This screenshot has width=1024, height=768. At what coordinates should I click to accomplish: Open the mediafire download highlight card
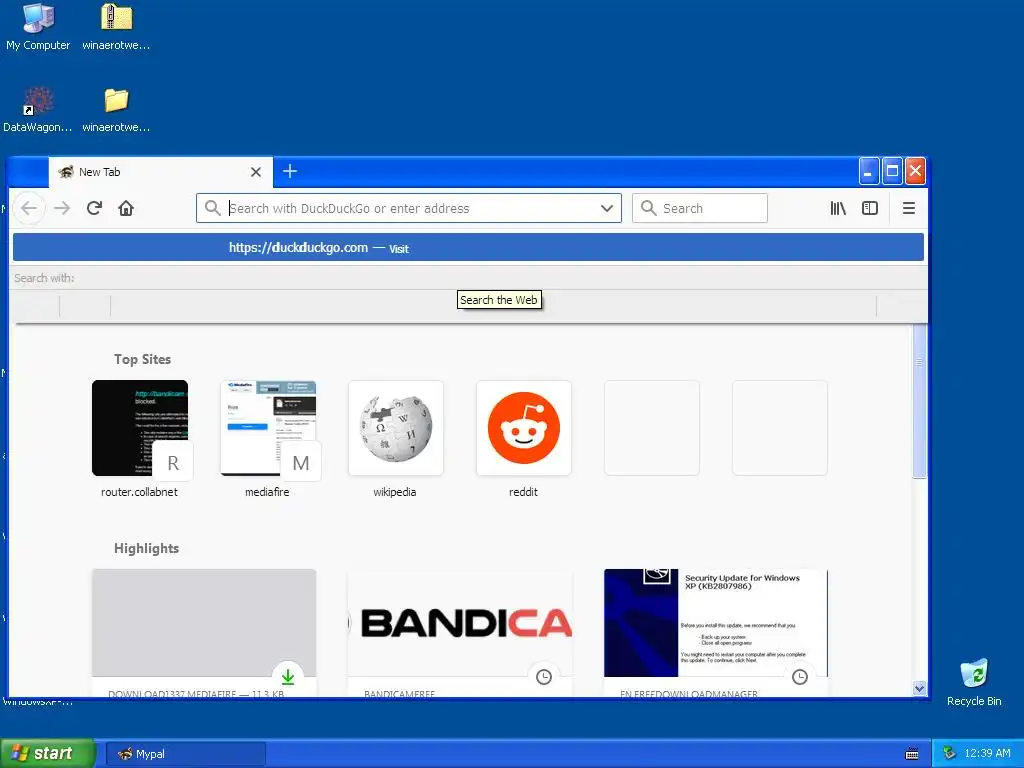pyautogui.click(x=204, y=632)
